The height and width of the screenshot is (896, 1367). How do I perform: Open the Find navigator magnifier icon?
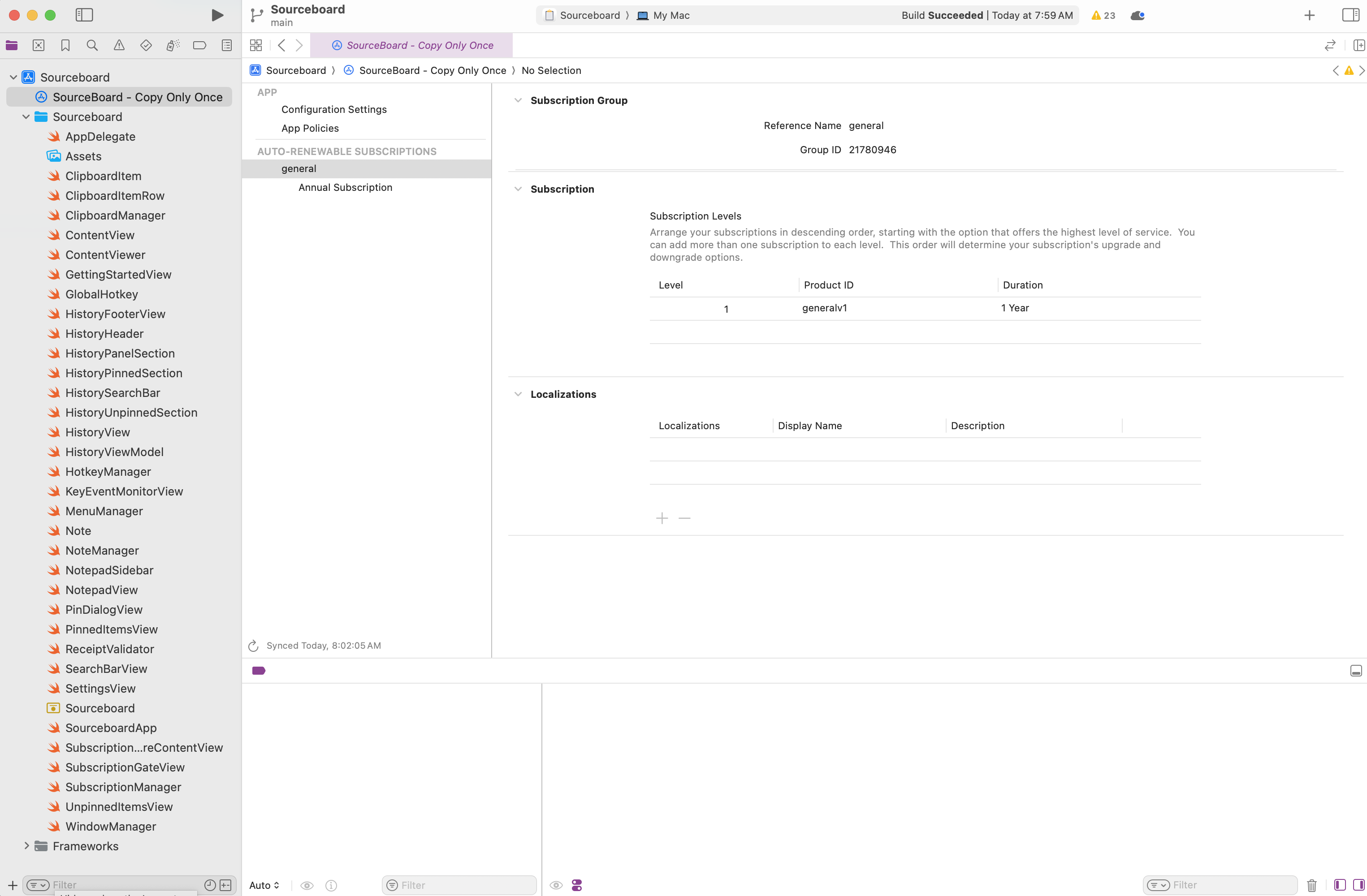point(92,45)
